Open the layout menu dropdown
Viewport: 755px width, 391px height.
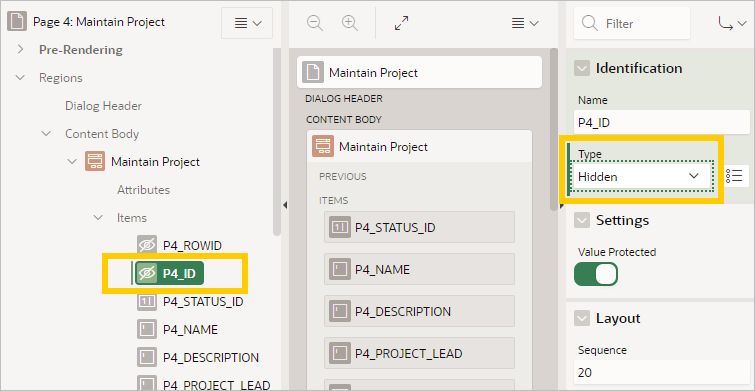pyautogui.click(x=525, y=23)
